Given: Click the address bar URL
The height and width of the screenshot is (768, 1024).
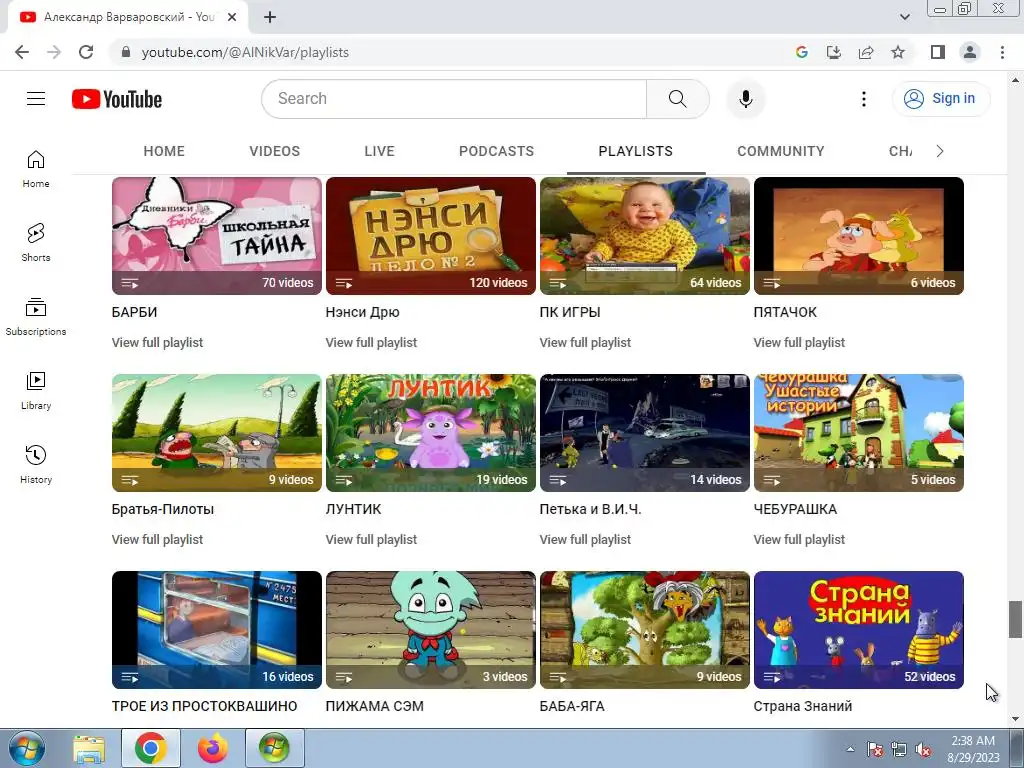Looking at the screenshot, I should point(245,52).
